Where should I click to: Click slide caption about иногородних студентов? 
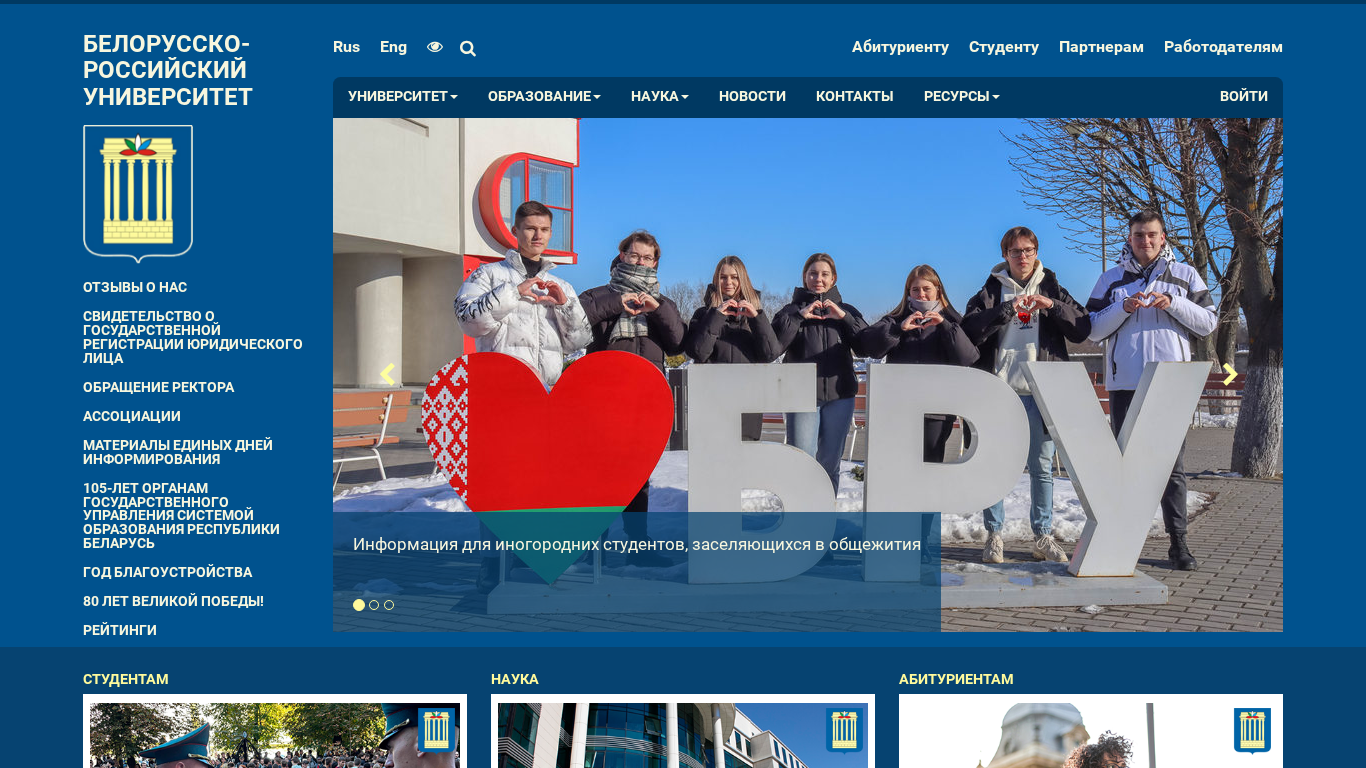[637, 545]
